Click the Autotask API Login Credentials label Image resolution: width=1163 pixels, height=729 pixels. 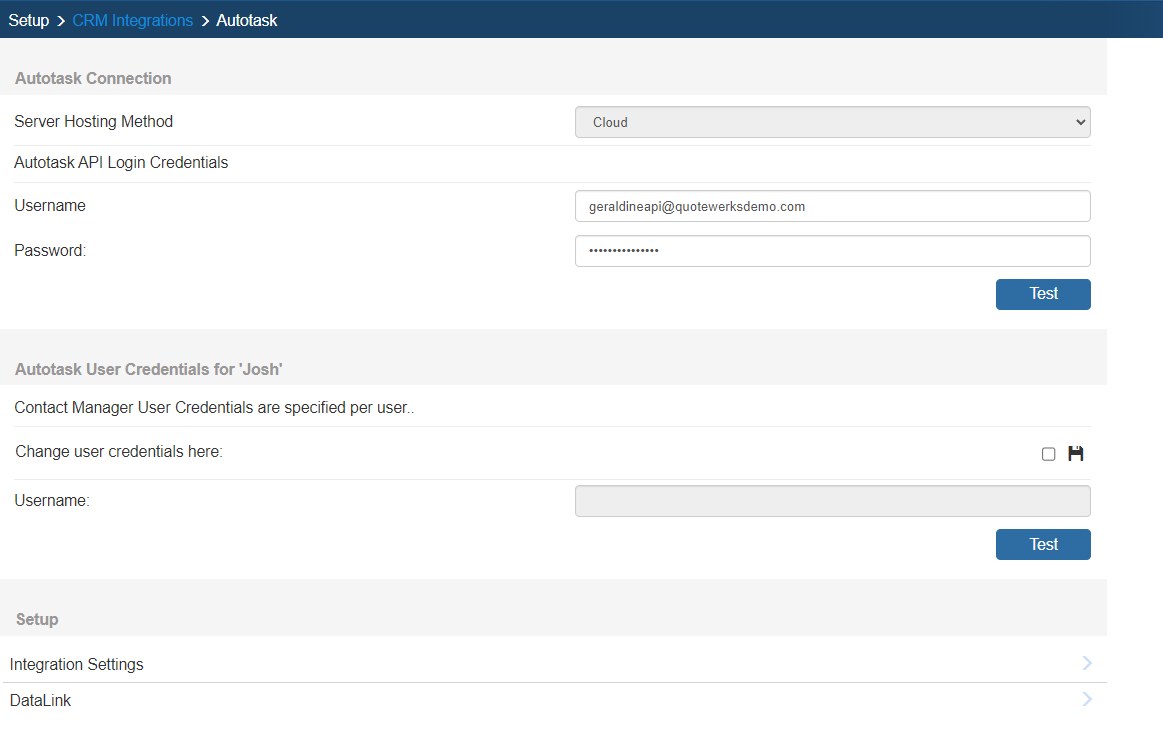pyautogui.click(x=121, y=162)
